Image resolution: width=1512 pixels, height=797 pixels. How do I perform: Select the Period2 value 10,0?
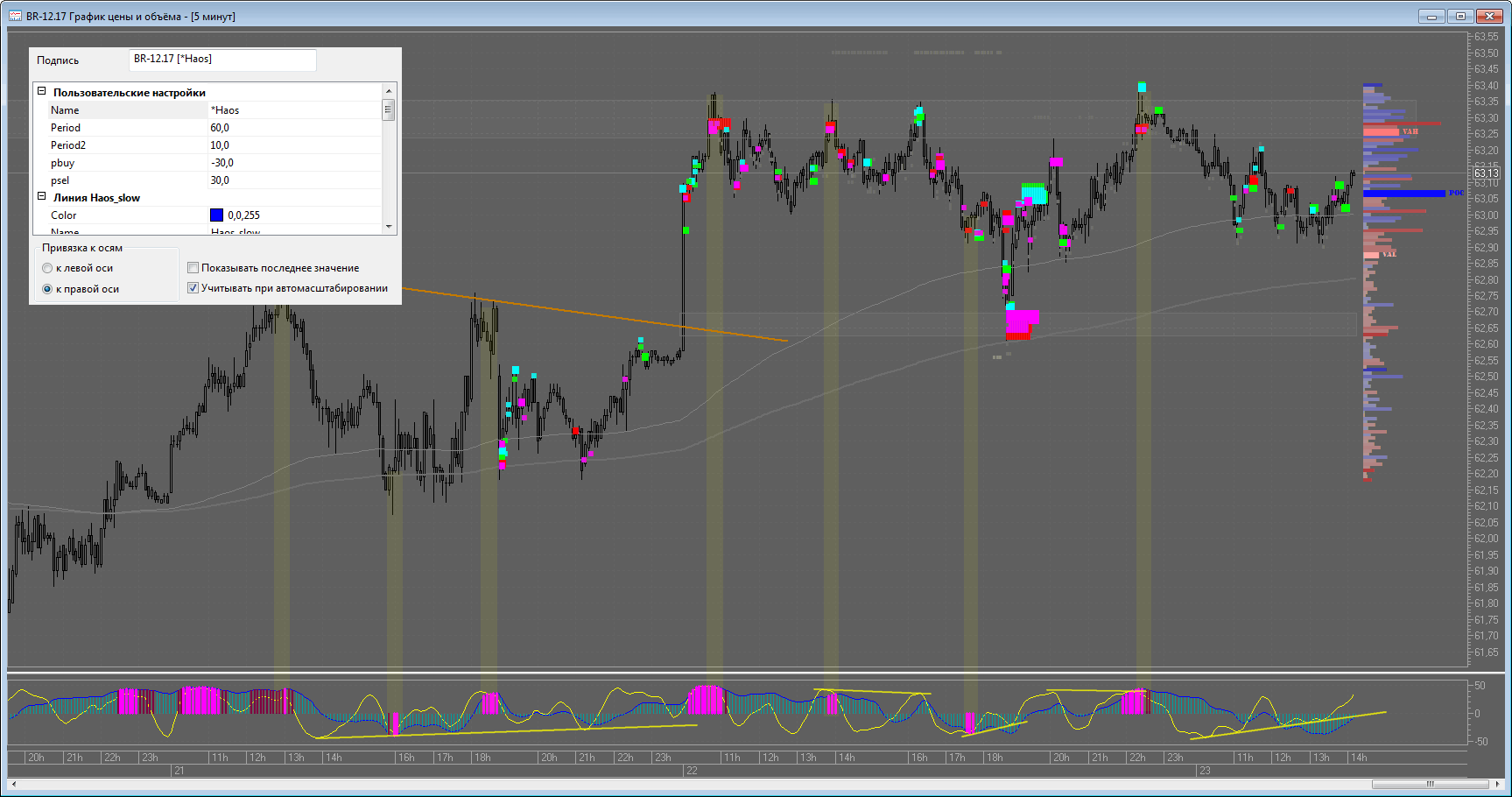[x=294, y=145]
